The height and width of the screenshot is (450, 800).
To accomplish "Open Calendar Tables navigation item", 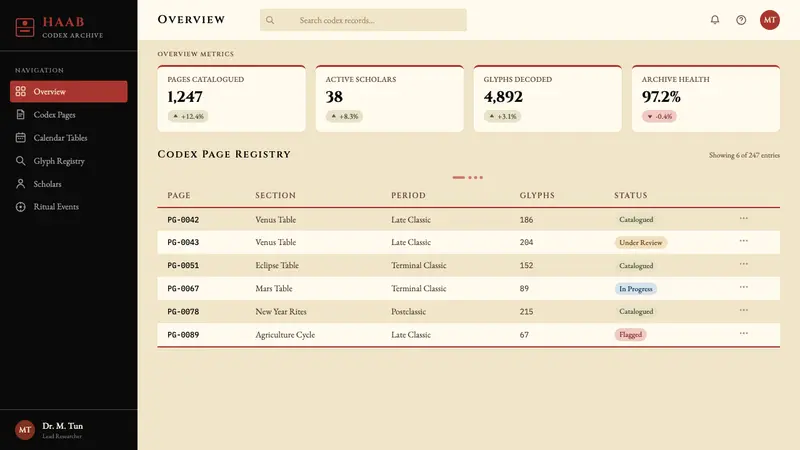I will click(x=68, y=137).
